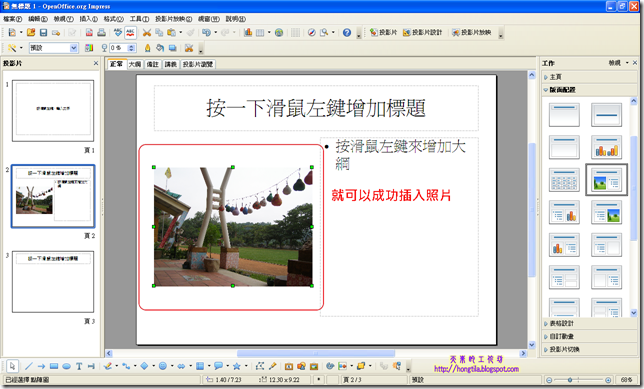Screen dimensions: 644x389
Task: Click the Paste clipboard icon
Action: [171, 32]
